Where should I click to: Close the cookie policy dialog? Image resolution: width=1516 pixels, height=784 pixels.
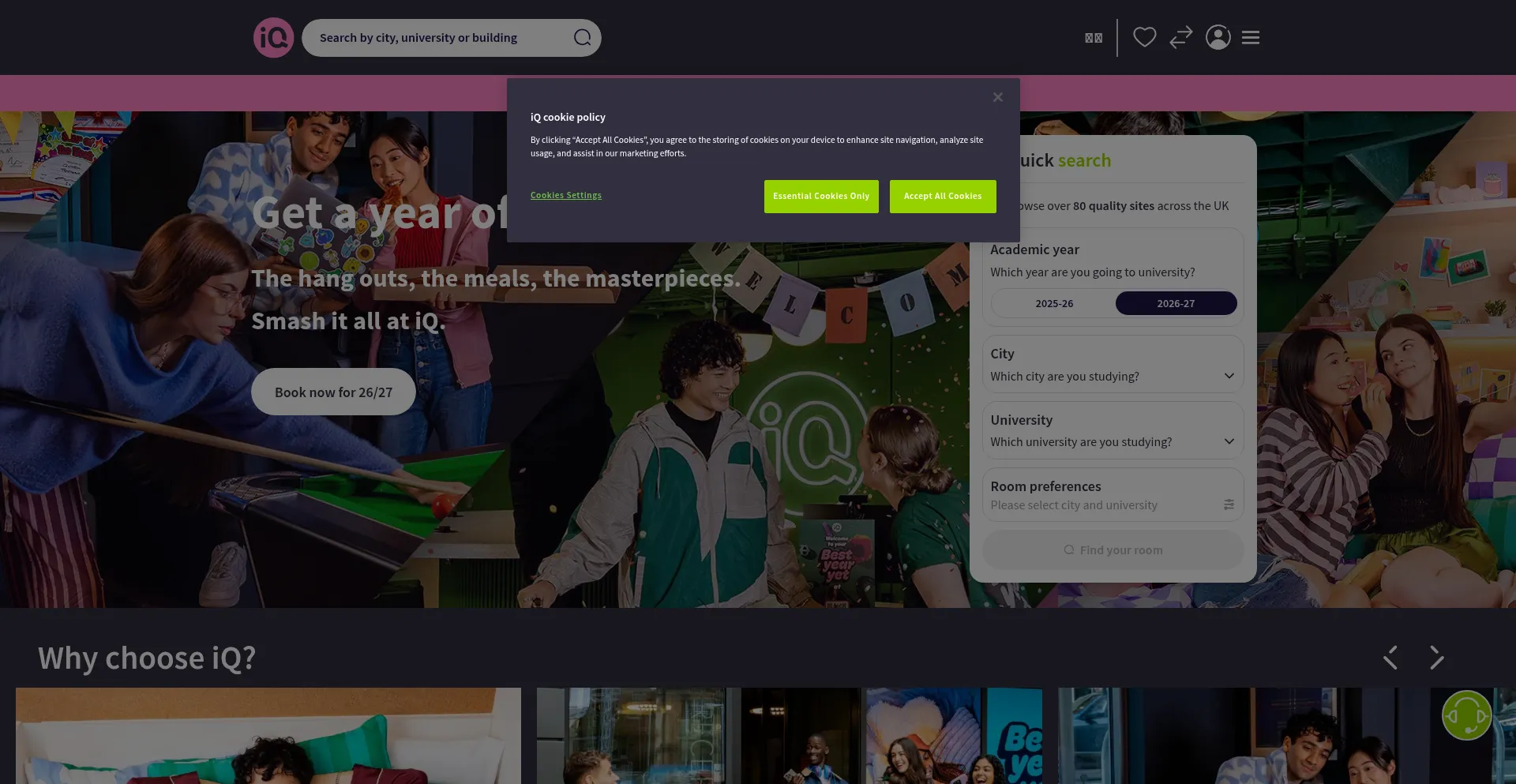click(x=997, y=97)
